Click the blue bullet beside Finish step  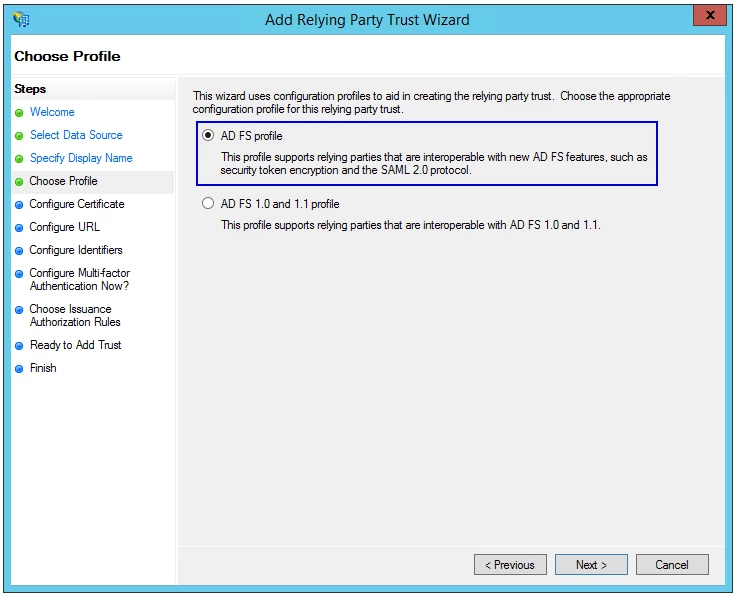pyautogui.click(x=19, y=369)
